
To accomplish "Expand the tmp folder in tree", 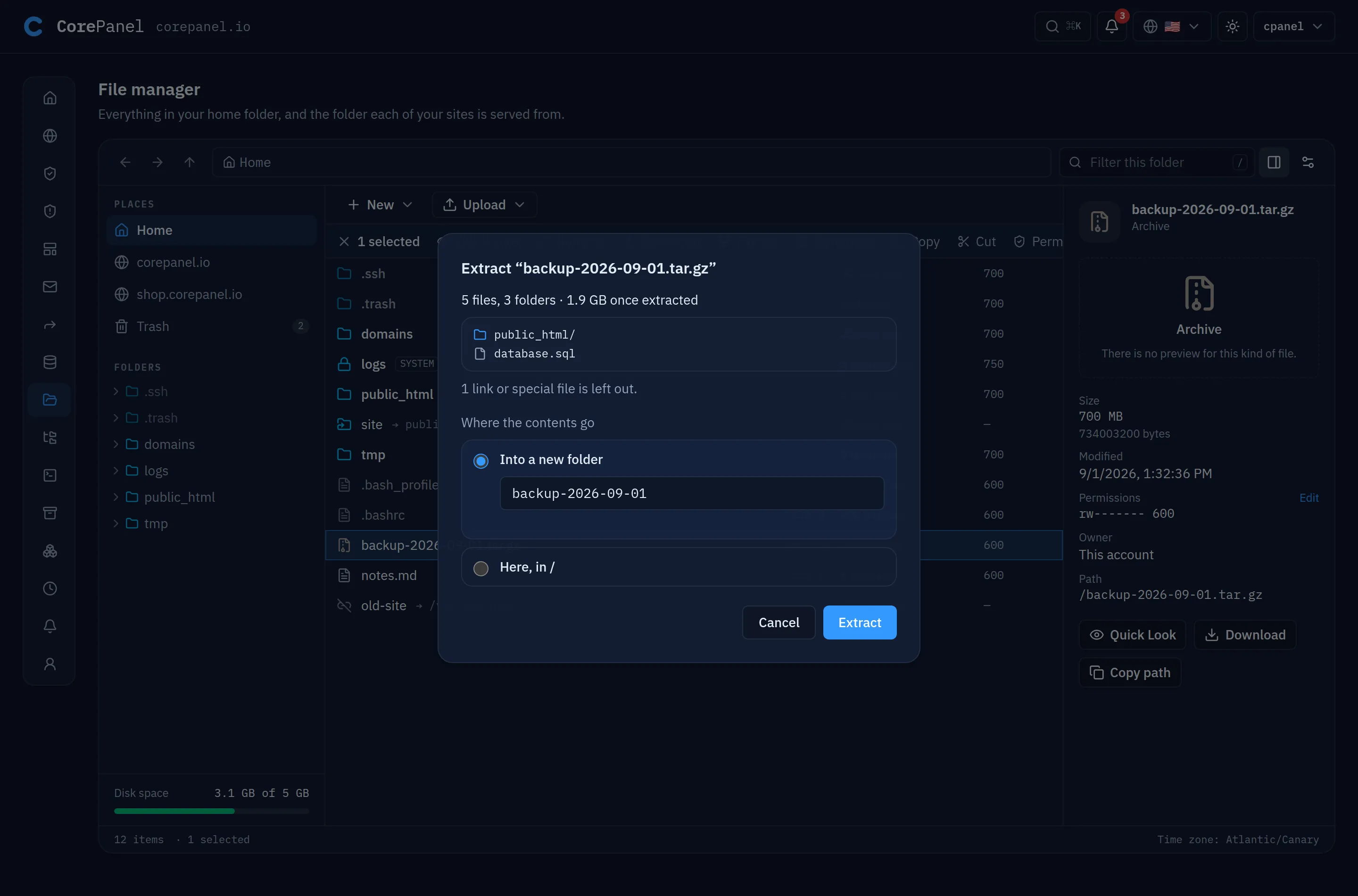I will (116, 523).
